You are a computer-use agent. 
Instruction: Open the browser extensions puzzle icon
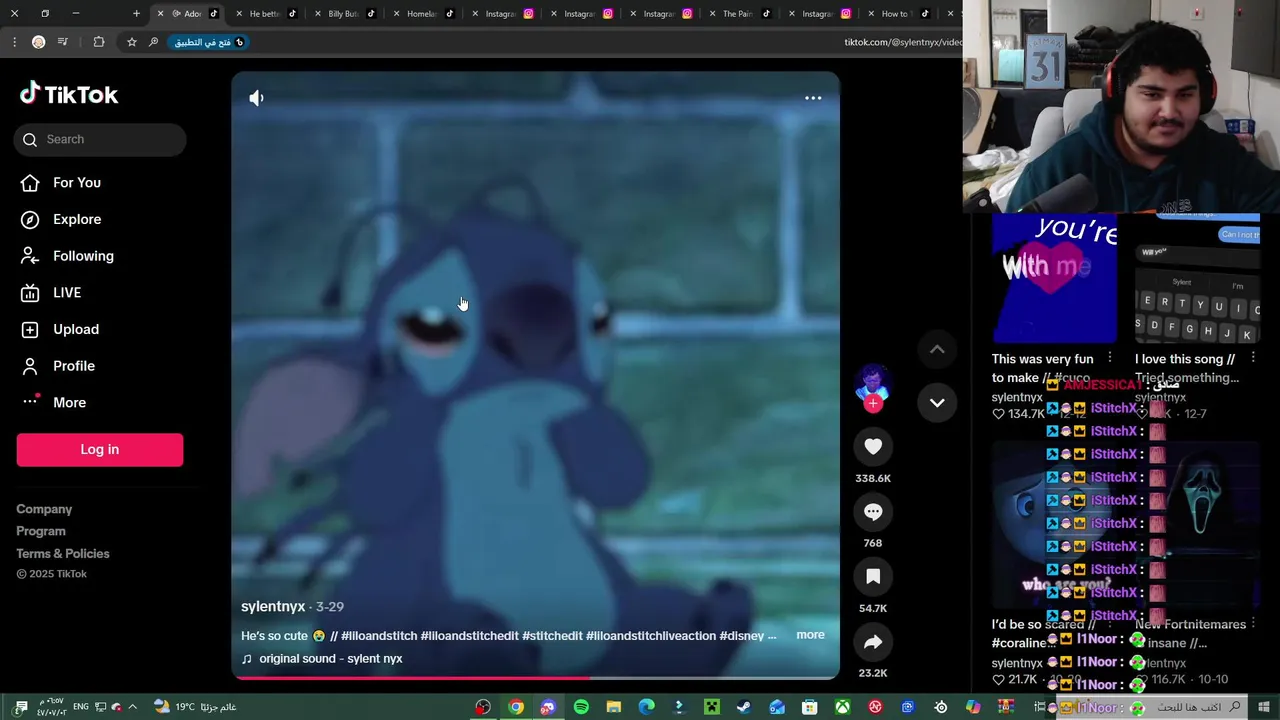pos(99,42)
